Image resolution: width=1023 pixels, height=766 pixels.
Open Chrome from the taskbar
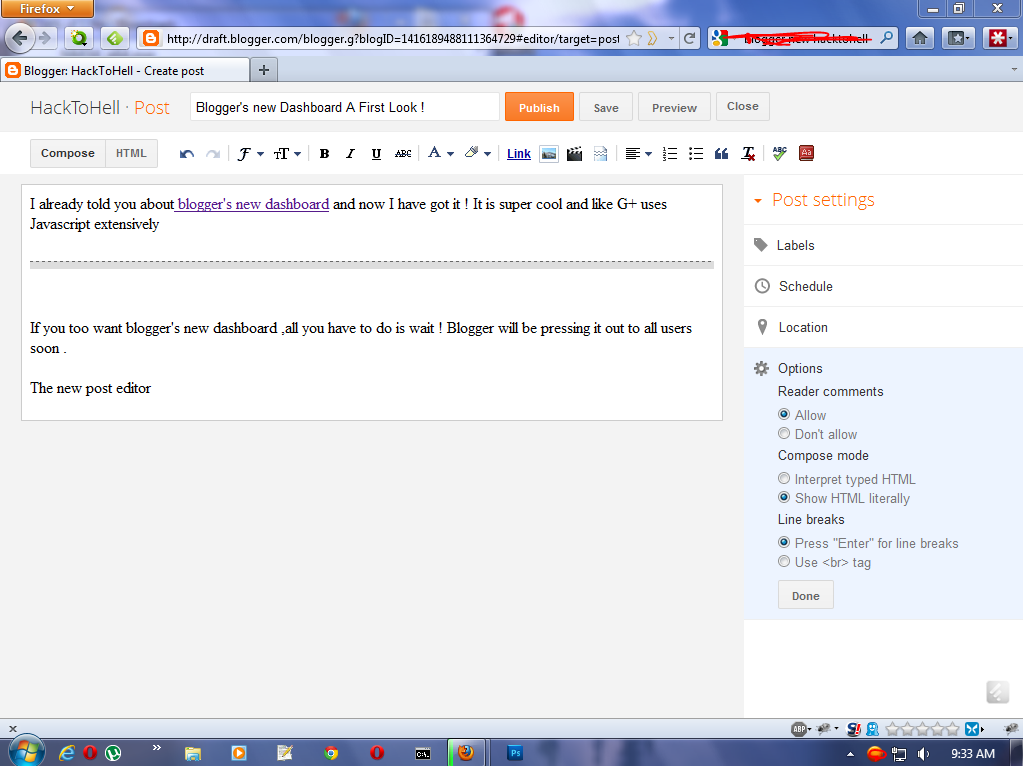click(331, 753)
